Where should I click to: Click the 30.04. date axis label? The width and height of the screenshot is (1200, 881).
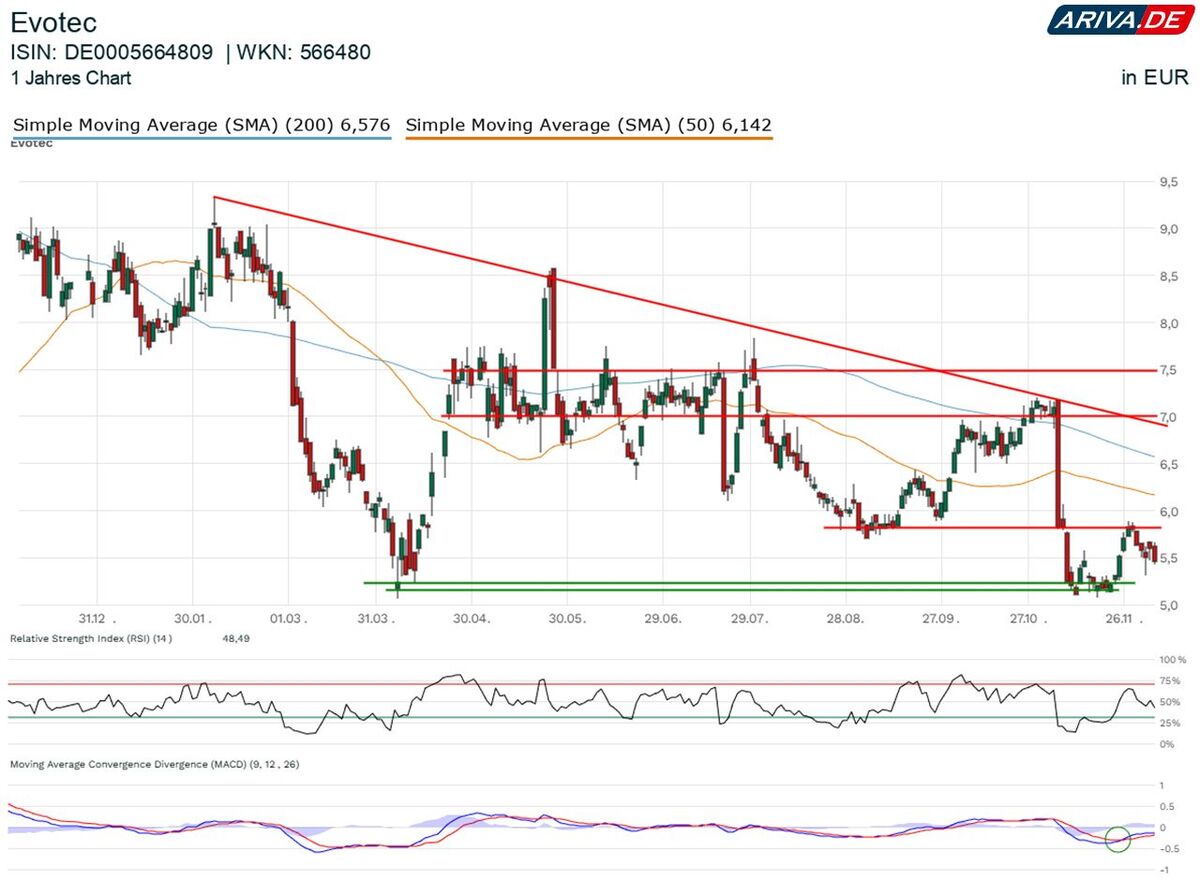point(470,620)
